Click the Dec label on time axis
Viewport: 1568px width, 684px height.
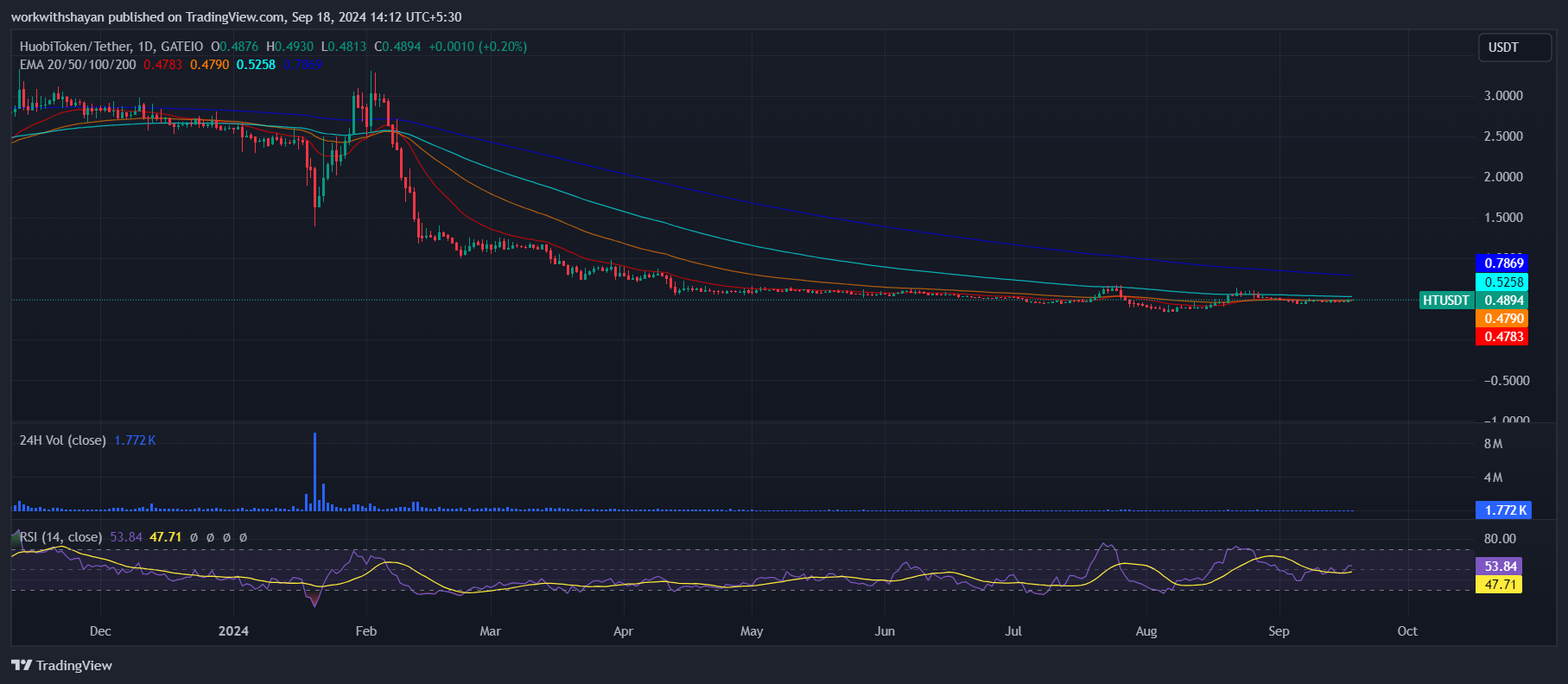[100, 631]
